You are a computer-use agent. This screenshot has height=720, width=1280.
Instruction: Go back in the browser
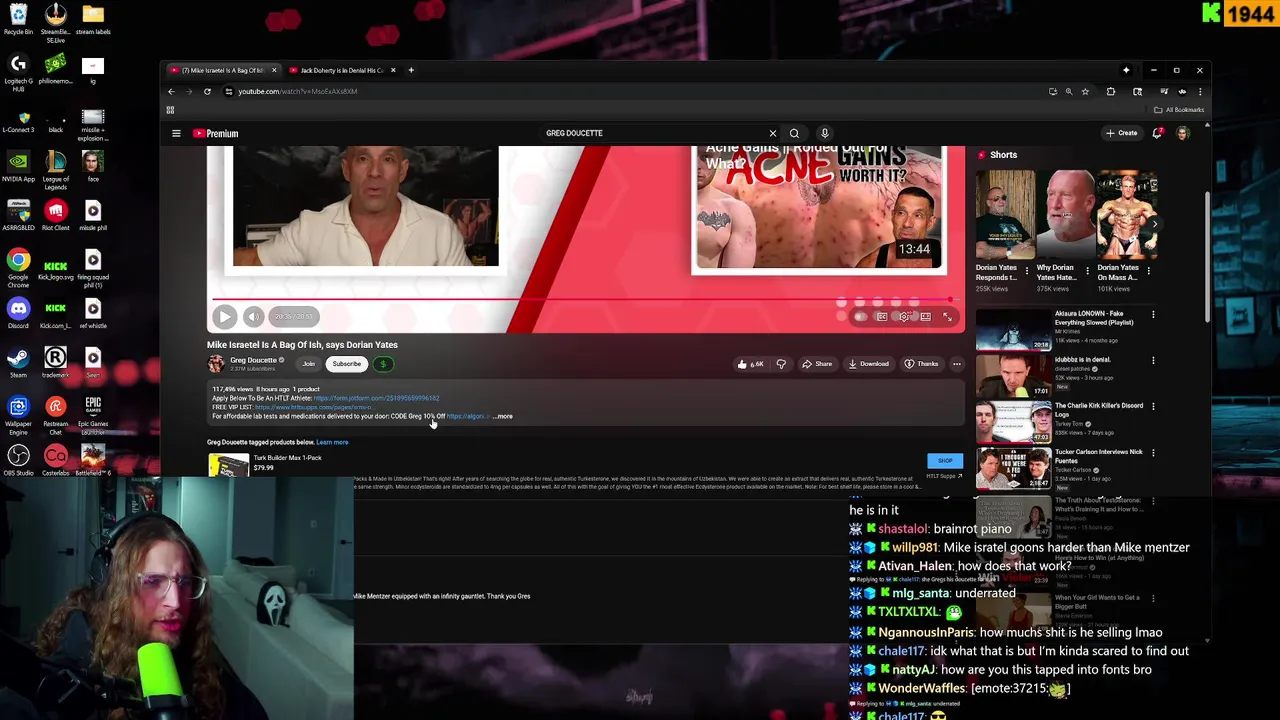(x=171, y=91)
